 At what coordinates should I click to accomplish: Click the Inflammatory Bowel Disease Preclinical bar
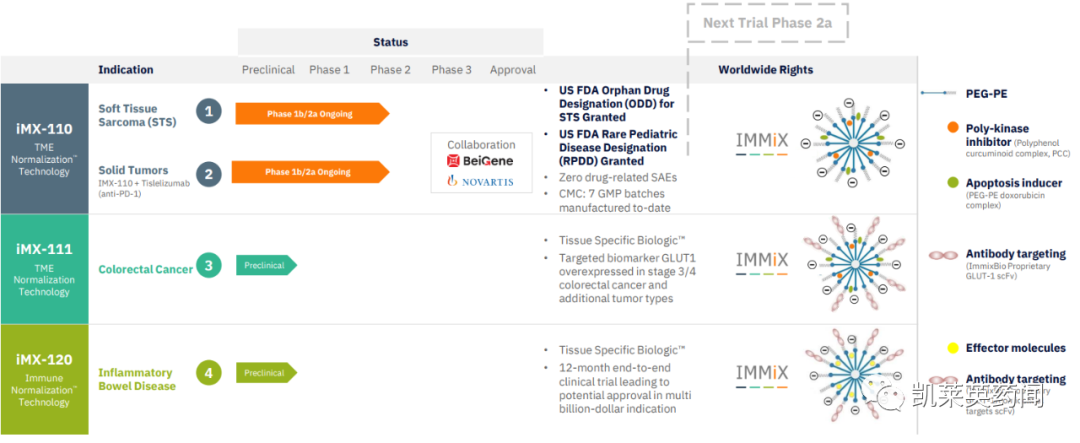pyautogui.click(x=266, y=372)
